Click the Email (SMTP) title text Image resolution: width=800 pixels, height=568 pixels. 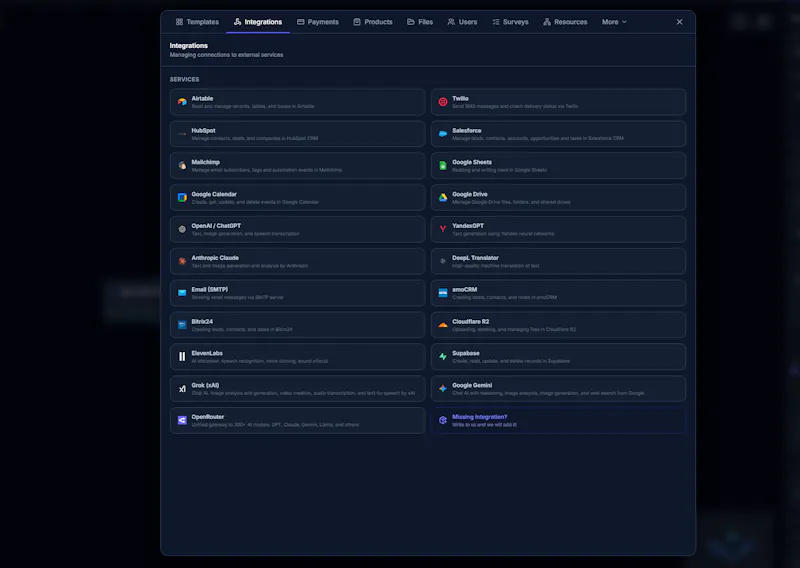tap(210, 290)
